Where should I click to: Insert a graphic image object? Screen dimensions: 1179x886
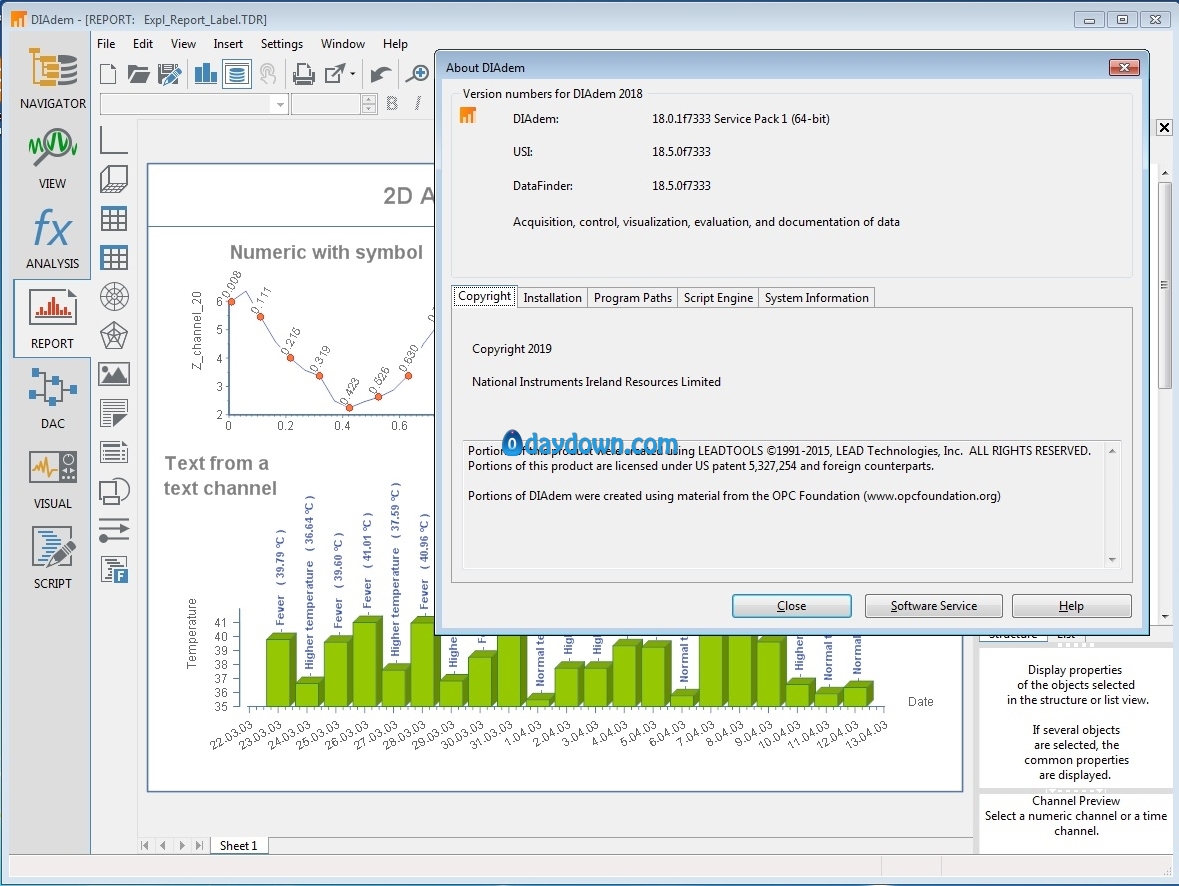tap(114, 374)
